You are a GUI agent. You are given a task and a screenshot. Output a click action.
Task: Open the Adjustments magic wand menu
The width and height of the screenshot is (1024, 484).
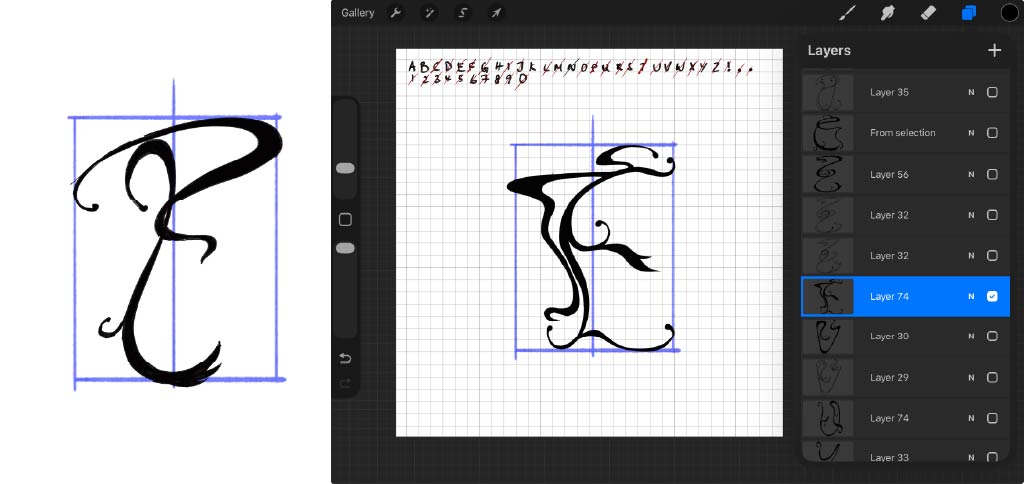tap(429, 13)
